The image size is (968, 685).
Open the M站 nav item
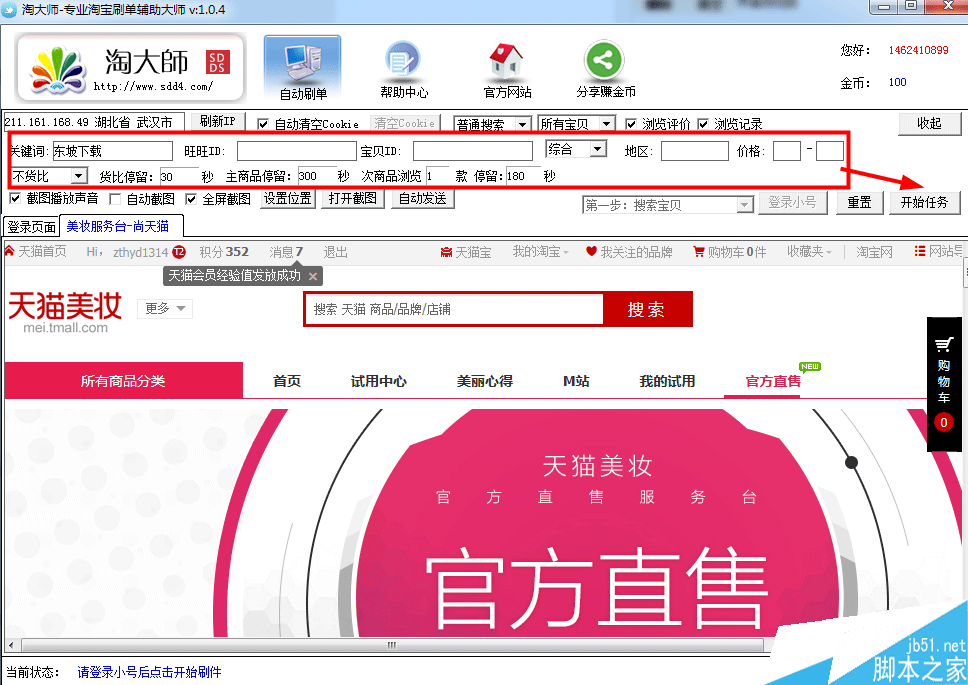pyautogui.click(x=576, y=381)
